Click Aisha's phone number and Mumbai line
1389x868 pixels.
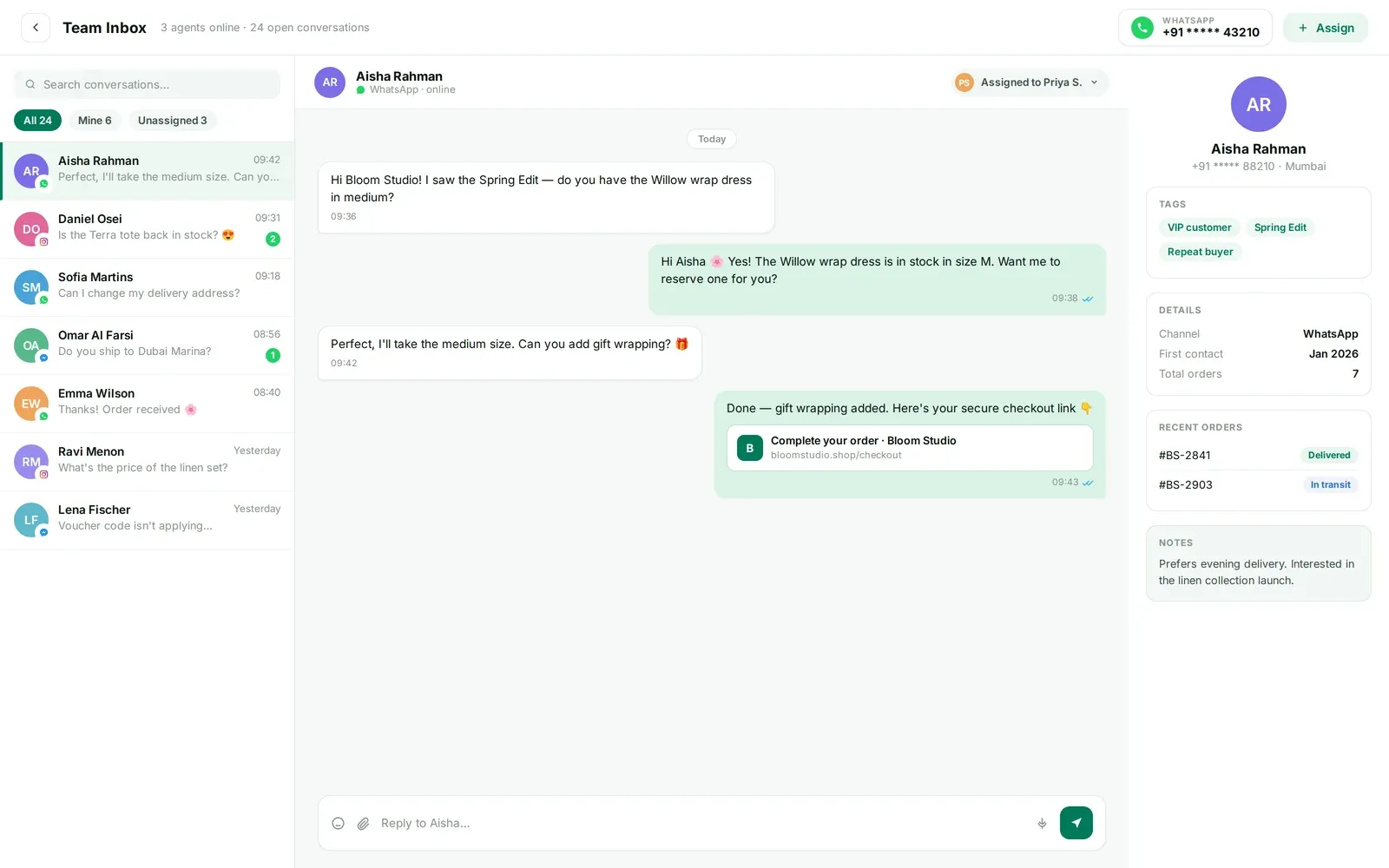pos(1259,166)
